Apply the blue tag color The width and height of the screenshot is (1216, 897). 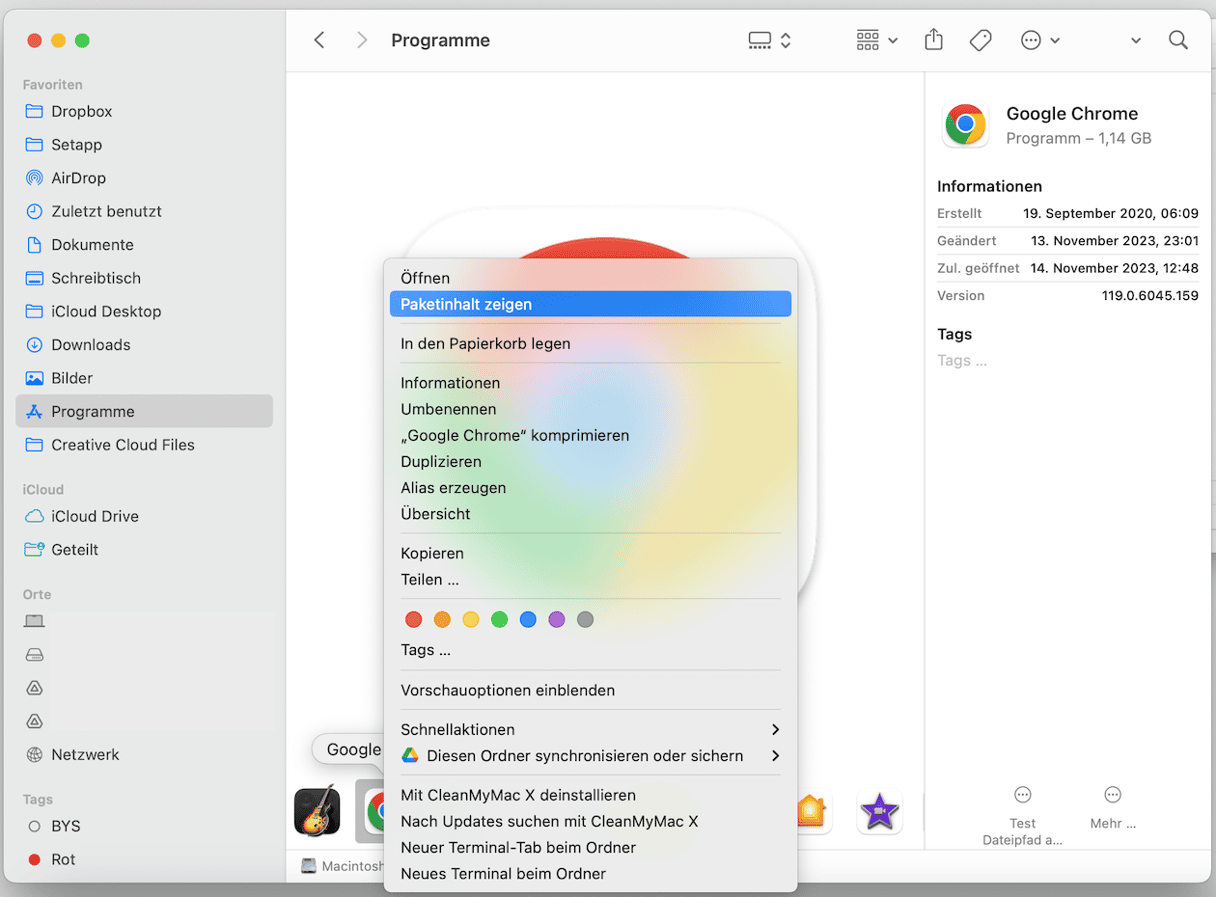click(x=528, y=620)
